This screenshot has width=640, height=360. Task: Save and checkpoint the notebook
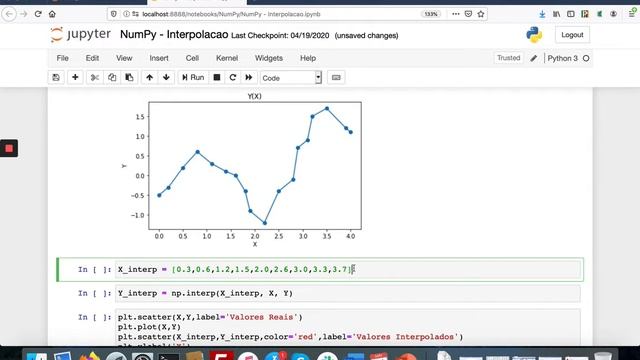56,78
